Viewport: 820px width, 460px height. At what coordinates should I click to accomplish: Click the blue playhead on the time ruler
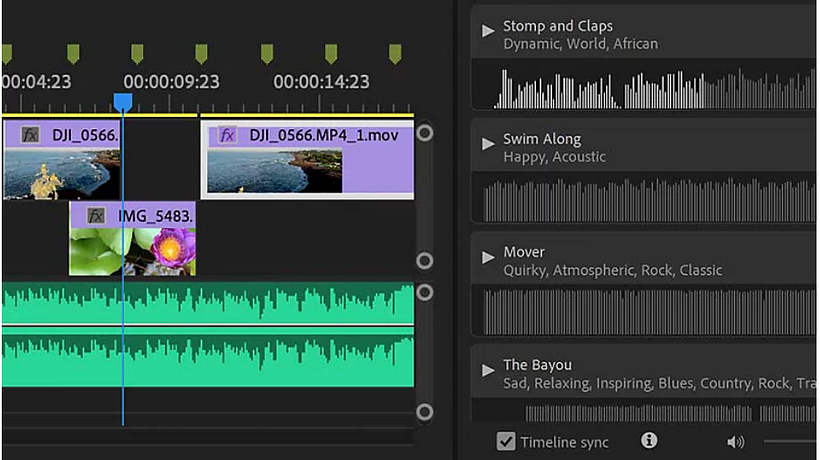123,102
